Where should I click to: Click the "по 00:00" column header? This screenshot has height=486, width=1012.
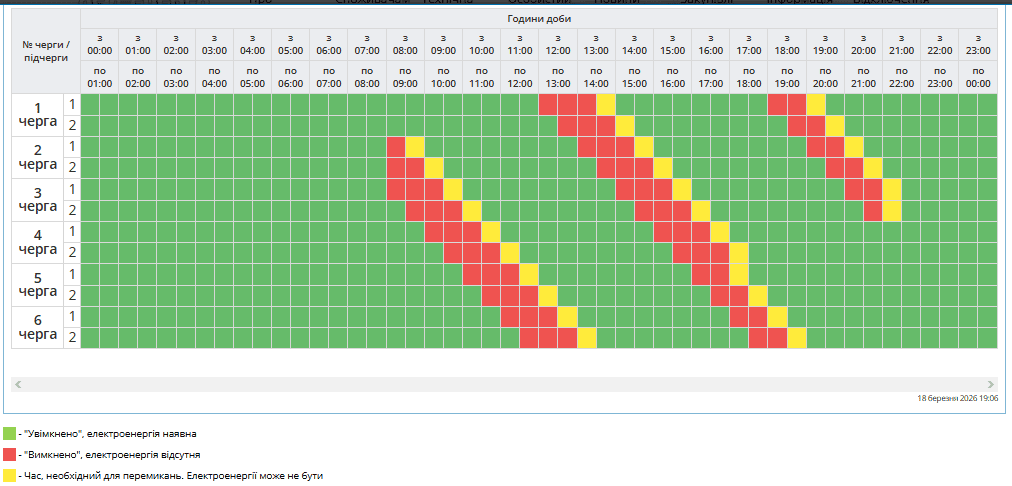click(977, 78)
